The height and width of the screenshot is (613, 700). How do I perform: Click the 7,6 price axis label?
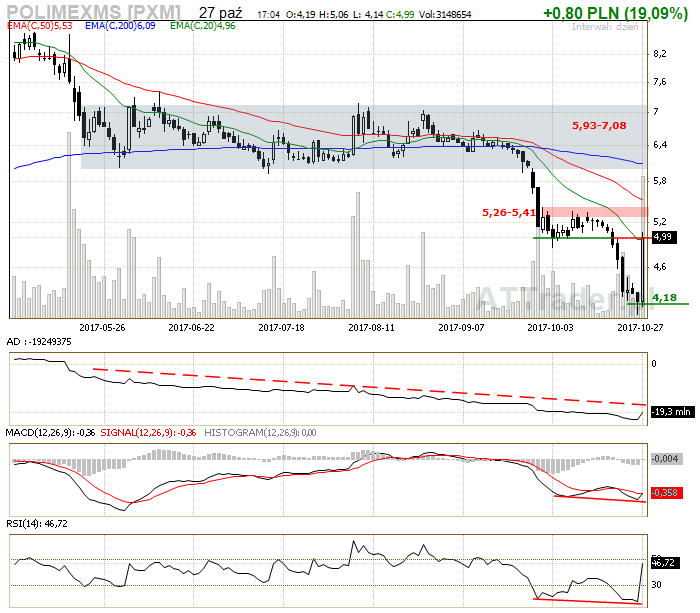click(660, 82)
